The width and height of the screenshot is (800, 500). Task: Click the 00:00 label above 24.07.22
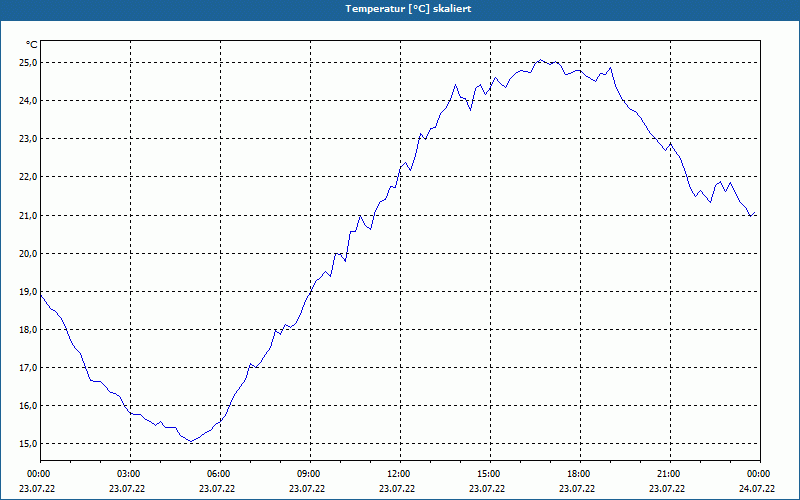click(x=760, y=474)
